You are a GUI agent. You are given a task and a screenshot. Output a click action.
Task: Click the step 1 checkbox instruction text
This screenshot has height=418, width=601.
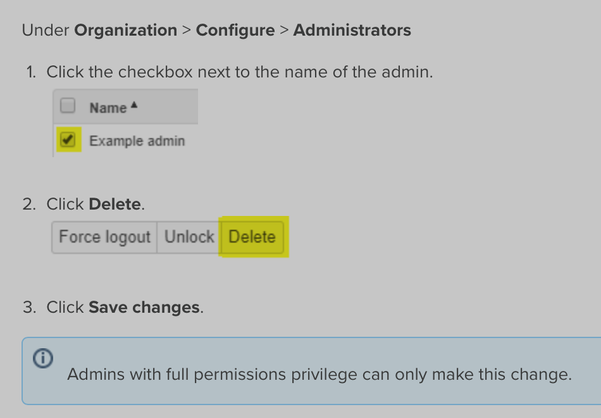click(240, 72)
